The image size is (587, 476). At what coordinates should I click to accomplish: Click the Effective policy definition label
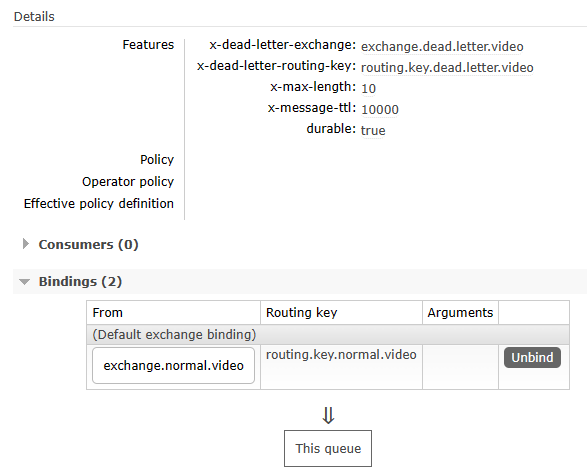(x=99, y=204)
